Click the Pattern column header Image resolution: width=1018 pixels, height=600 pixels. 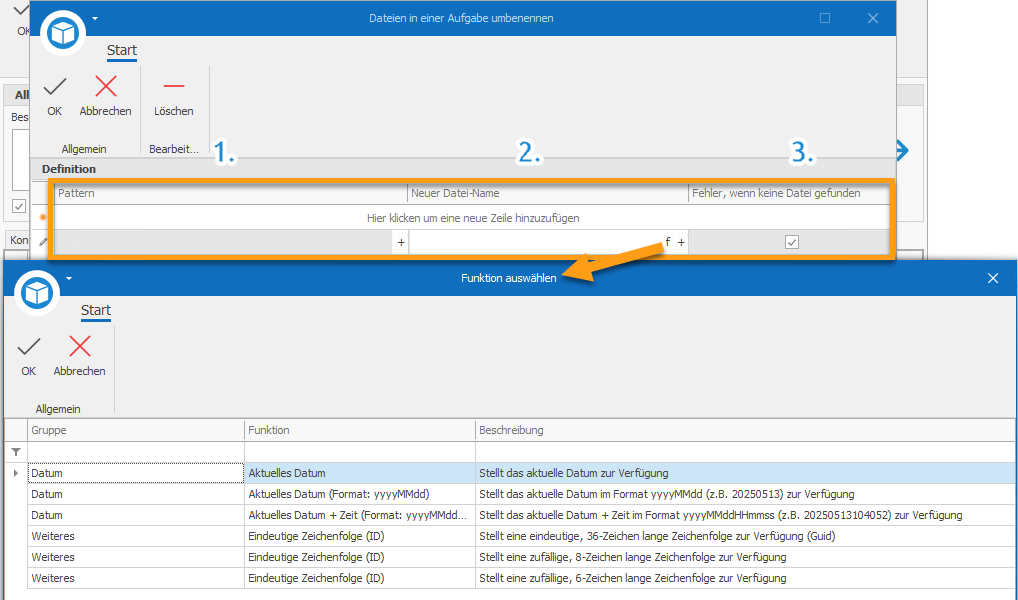click(x=230, y=193)
